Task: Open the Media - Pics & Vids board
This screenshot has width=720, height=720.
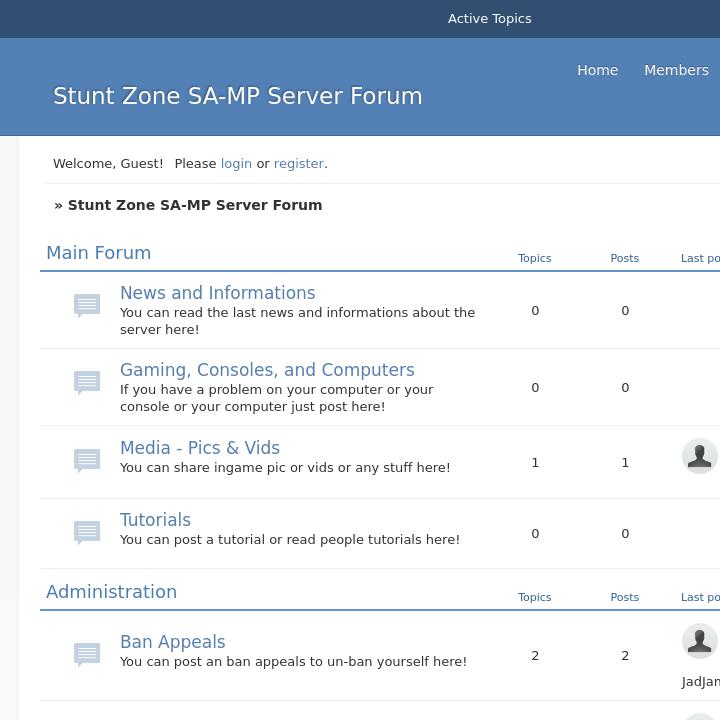Action: coord(200,448)
